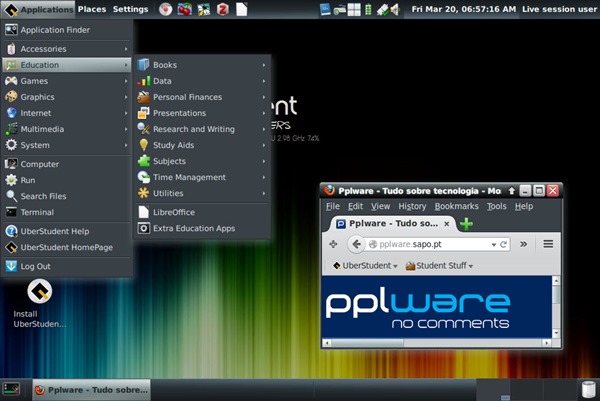Click the clock showing Fri Mar 20

click(463, 9)
